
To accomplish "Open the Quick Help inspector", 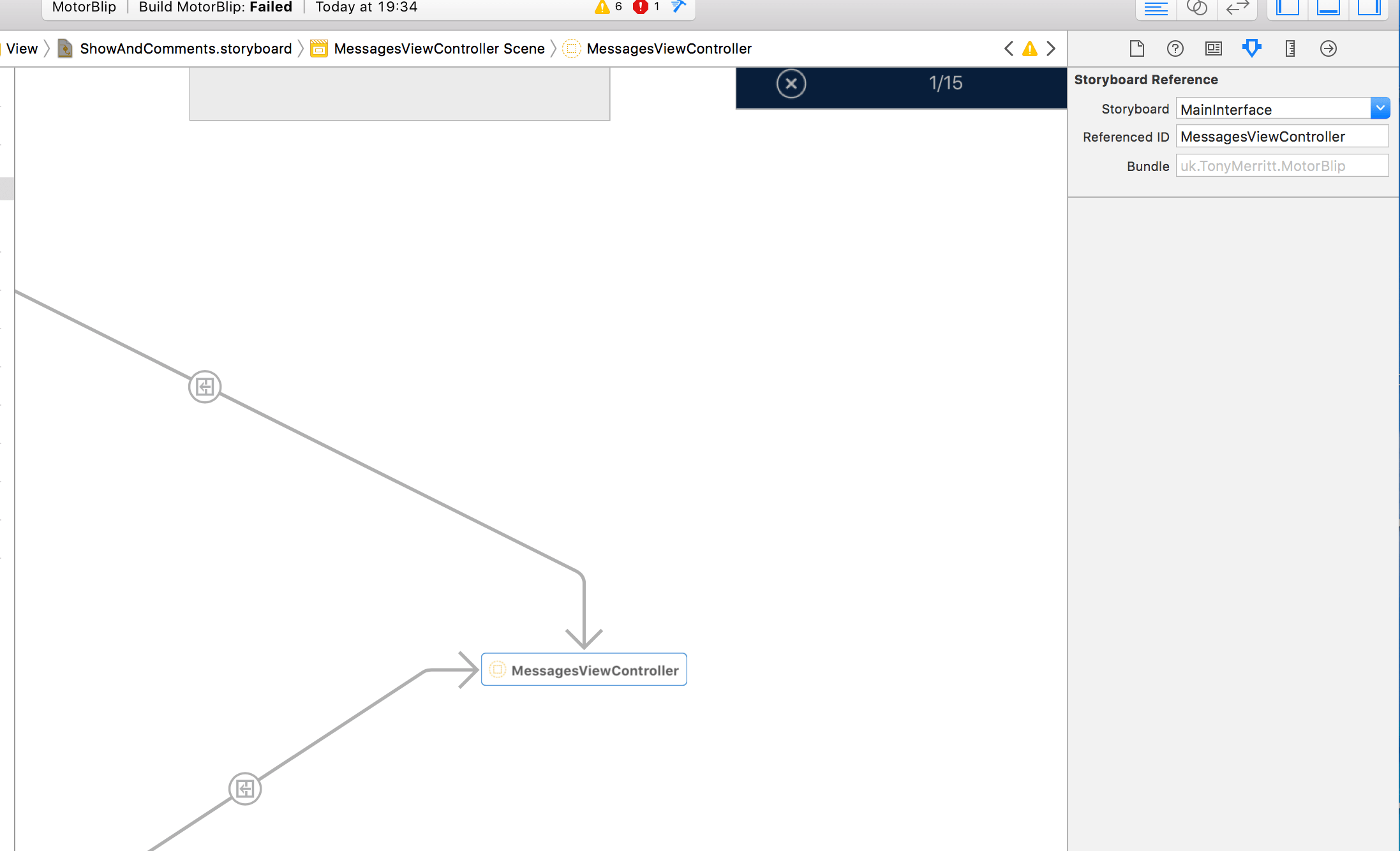I will coord(1175,48).
